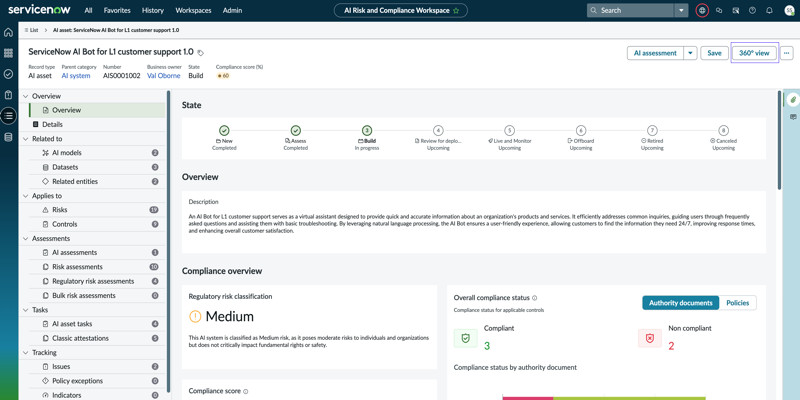Open AI models in side navigation
Screen dimensions: 800x400
(97, 153)
